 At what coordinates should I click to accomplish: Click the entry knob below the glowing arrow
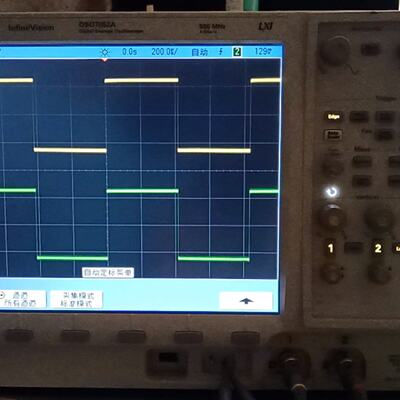[332, 217]
